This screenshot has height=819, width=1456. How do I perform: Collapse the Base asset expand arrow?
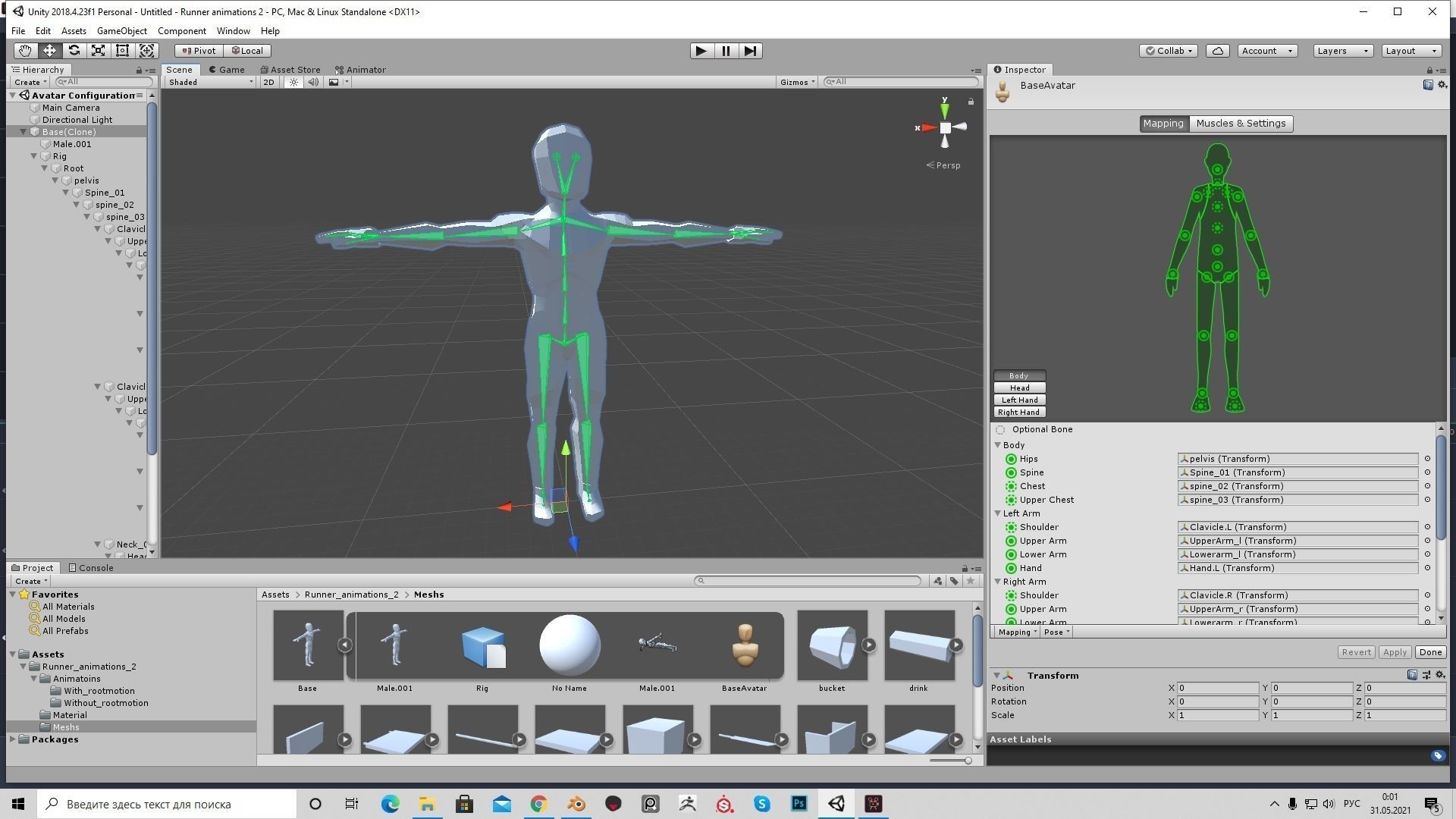[344, 645]
